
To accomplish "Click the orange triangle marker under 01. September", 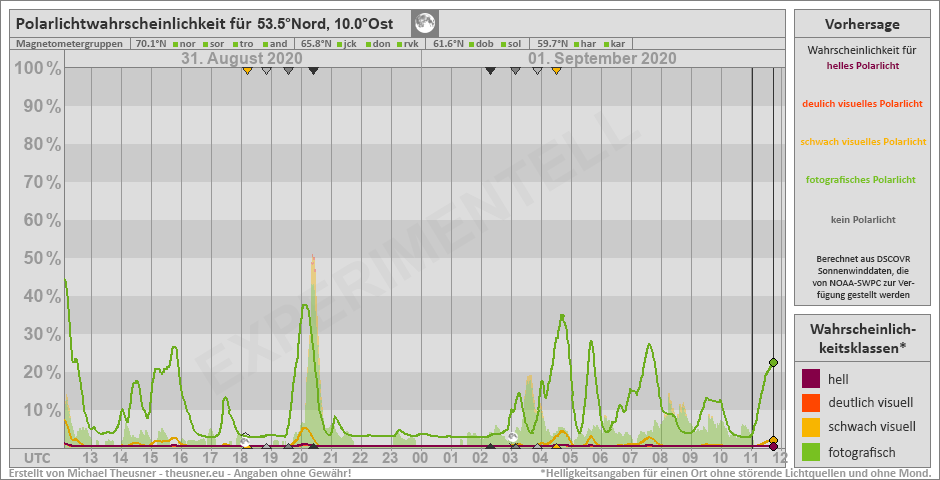I will pyautogui.click(x=556, y=71).
